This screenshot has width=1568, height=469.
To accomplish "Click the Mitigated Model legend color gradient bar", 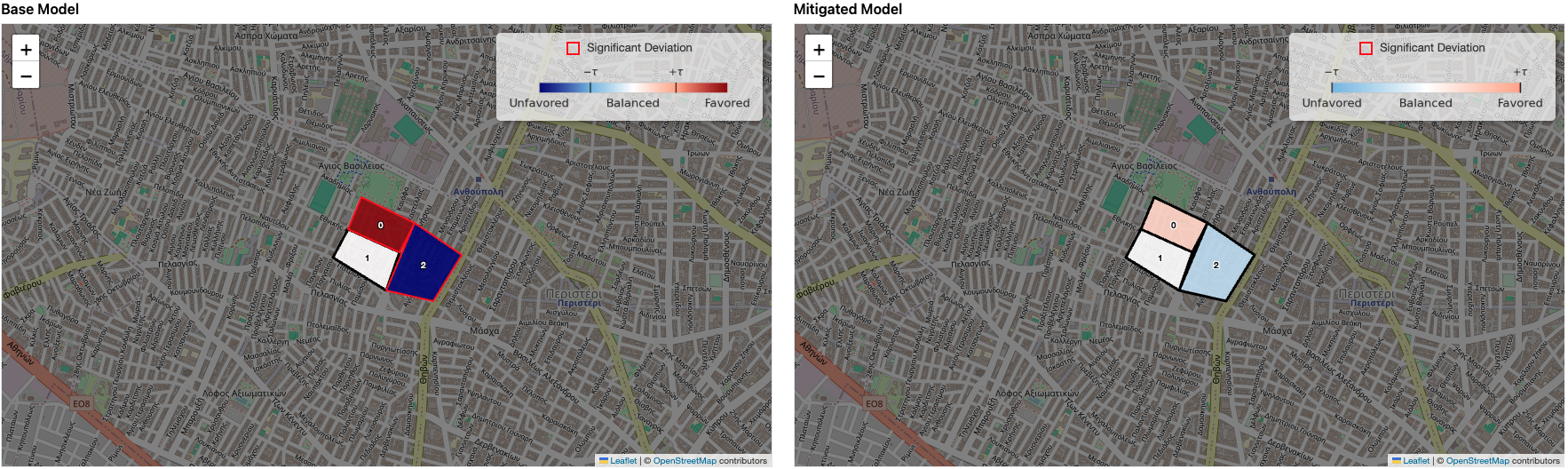I will pyautogui.click(x=1426, y=87).
